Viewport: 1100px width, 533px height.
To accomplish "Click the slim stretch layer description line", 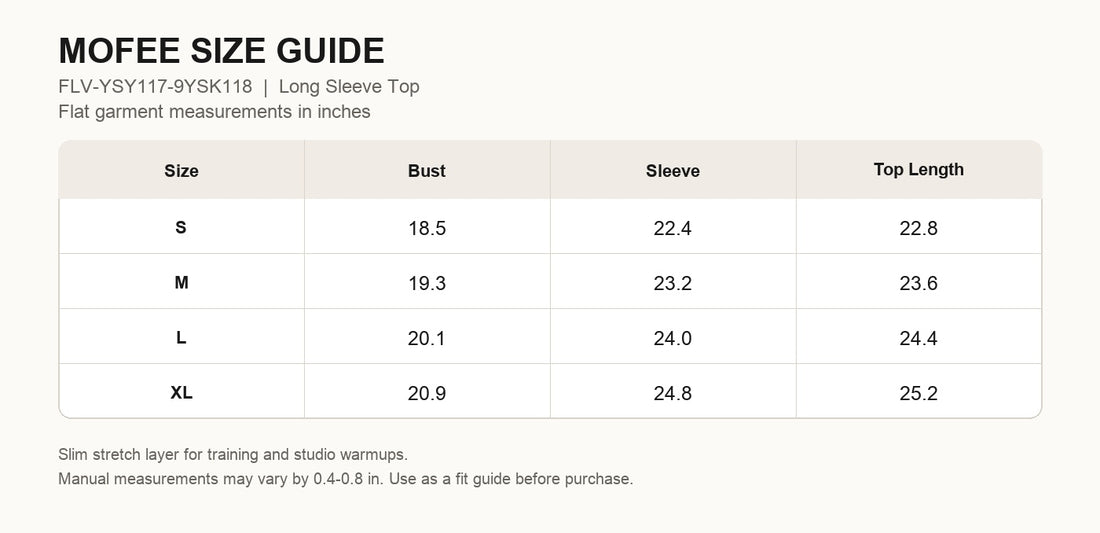I will tap(232, 454).
